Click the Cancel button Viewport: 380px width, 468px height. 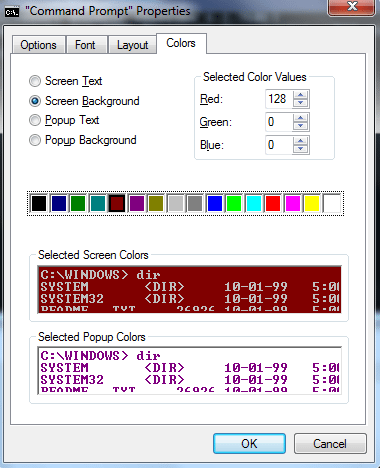click(330, 444)
